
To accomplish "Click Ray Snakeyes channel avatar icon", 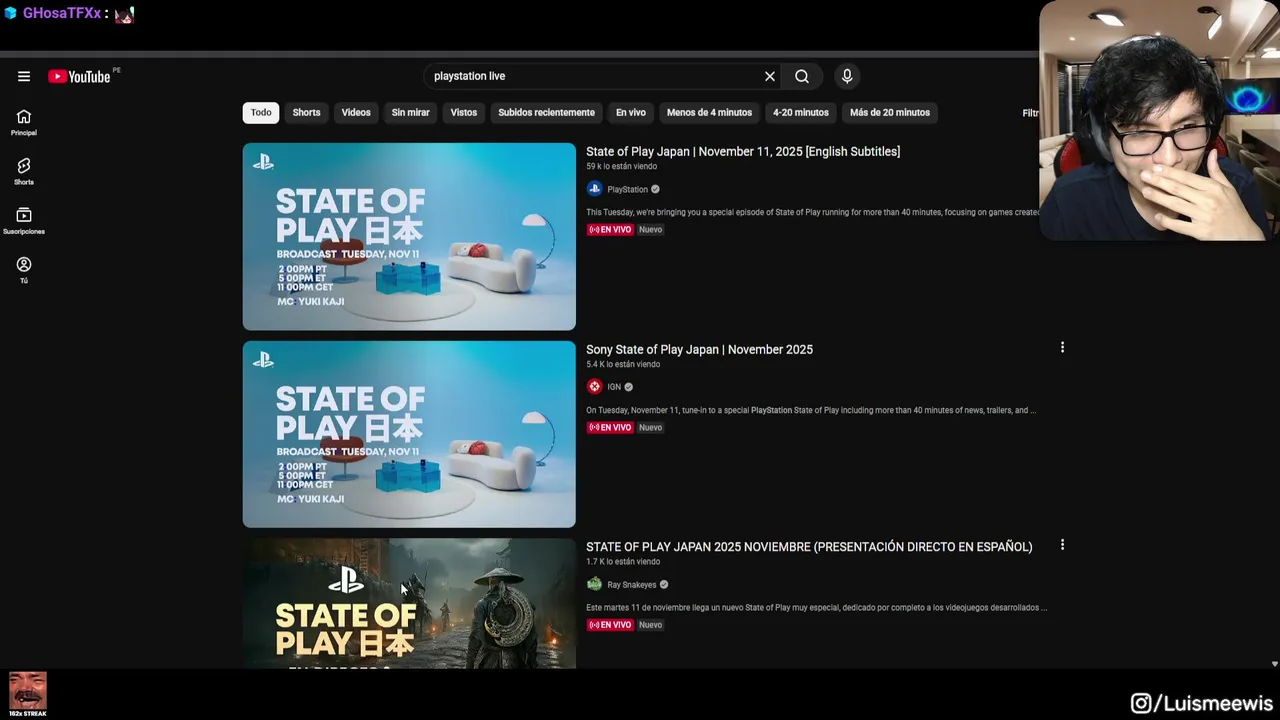I will click(x=595, y=584).
